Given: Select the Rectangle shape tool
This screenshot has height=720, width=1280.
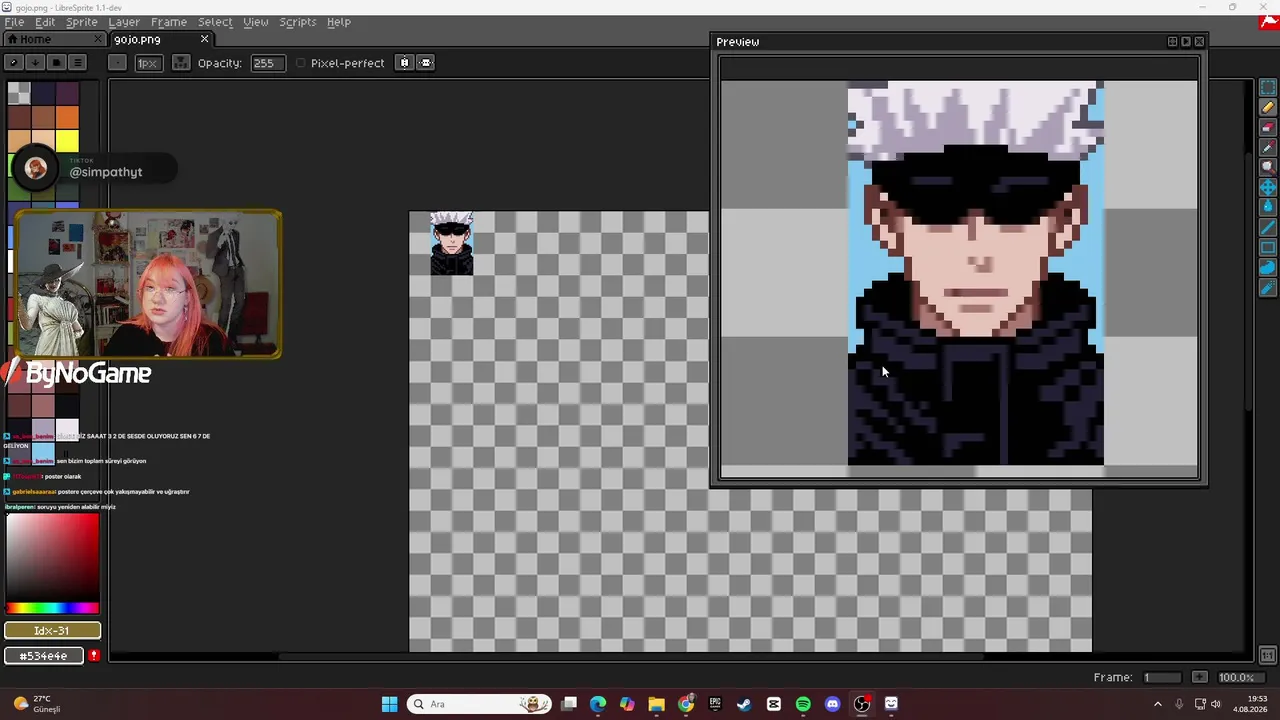Looking at the screenshot, I should click(1268, 248).
